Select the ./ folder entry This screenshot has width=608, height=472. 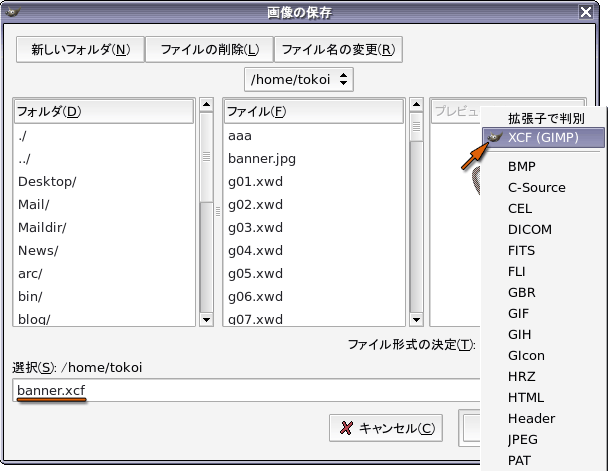[104, 136]
